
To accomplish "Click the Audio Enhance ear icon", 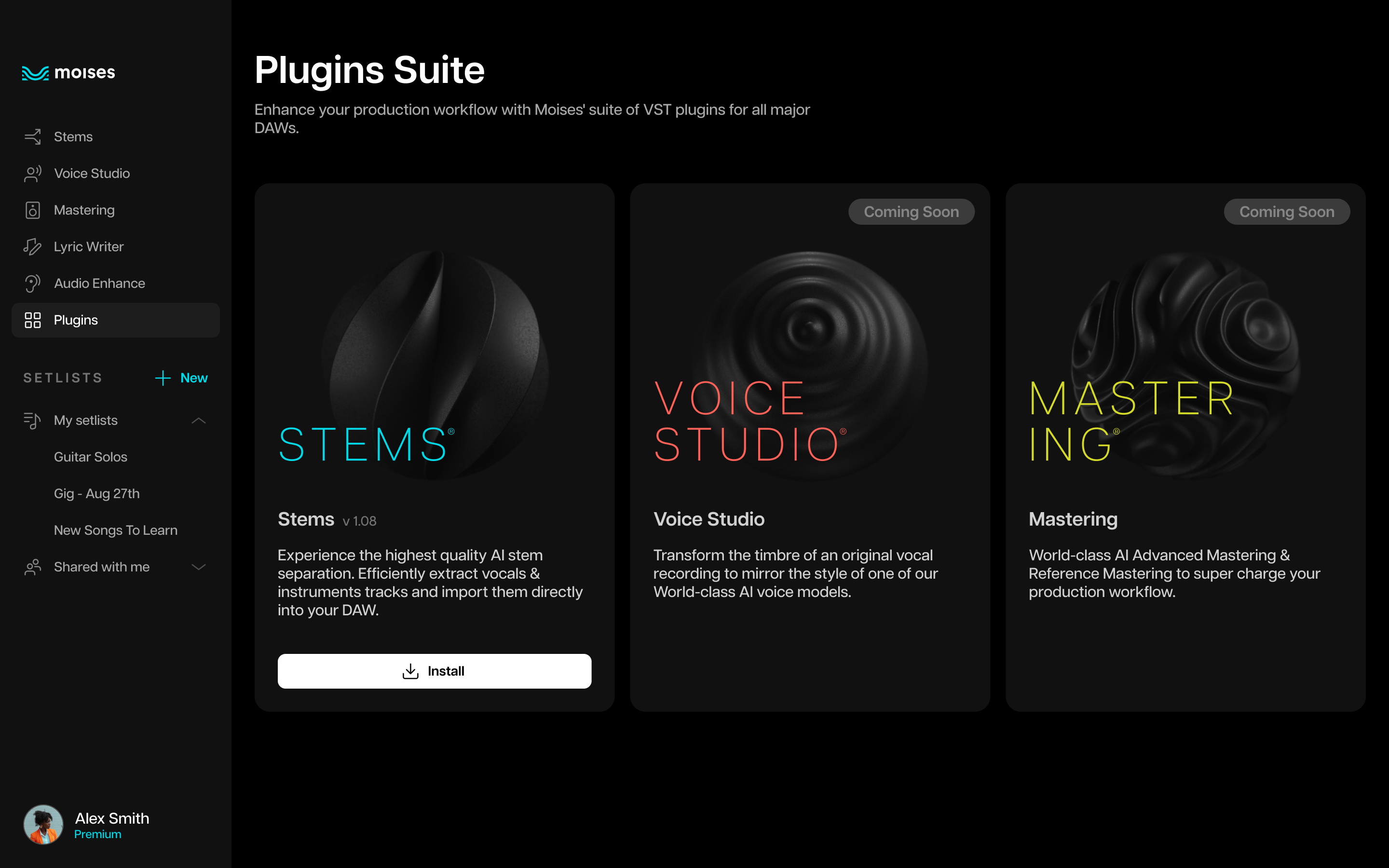I will pos(33,284).
